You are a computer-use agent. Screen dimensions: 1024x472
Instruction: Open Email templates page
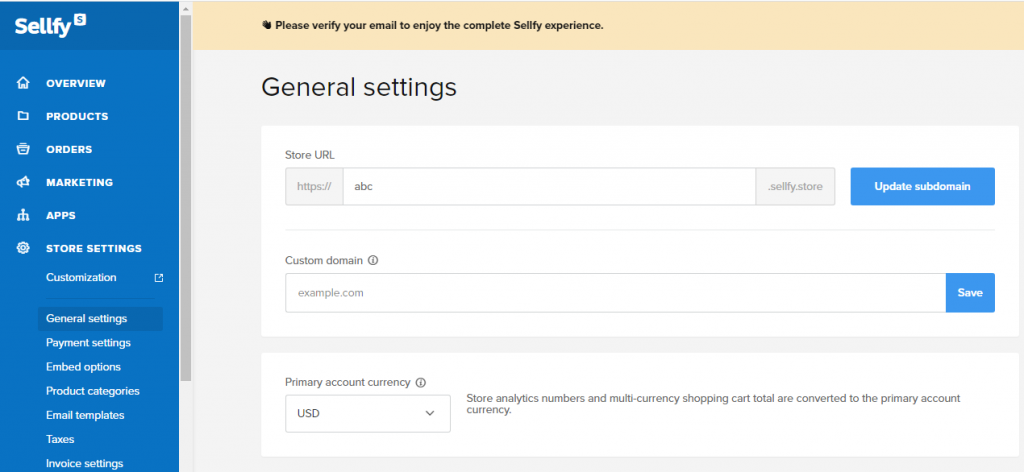click(x=85, y=415)
